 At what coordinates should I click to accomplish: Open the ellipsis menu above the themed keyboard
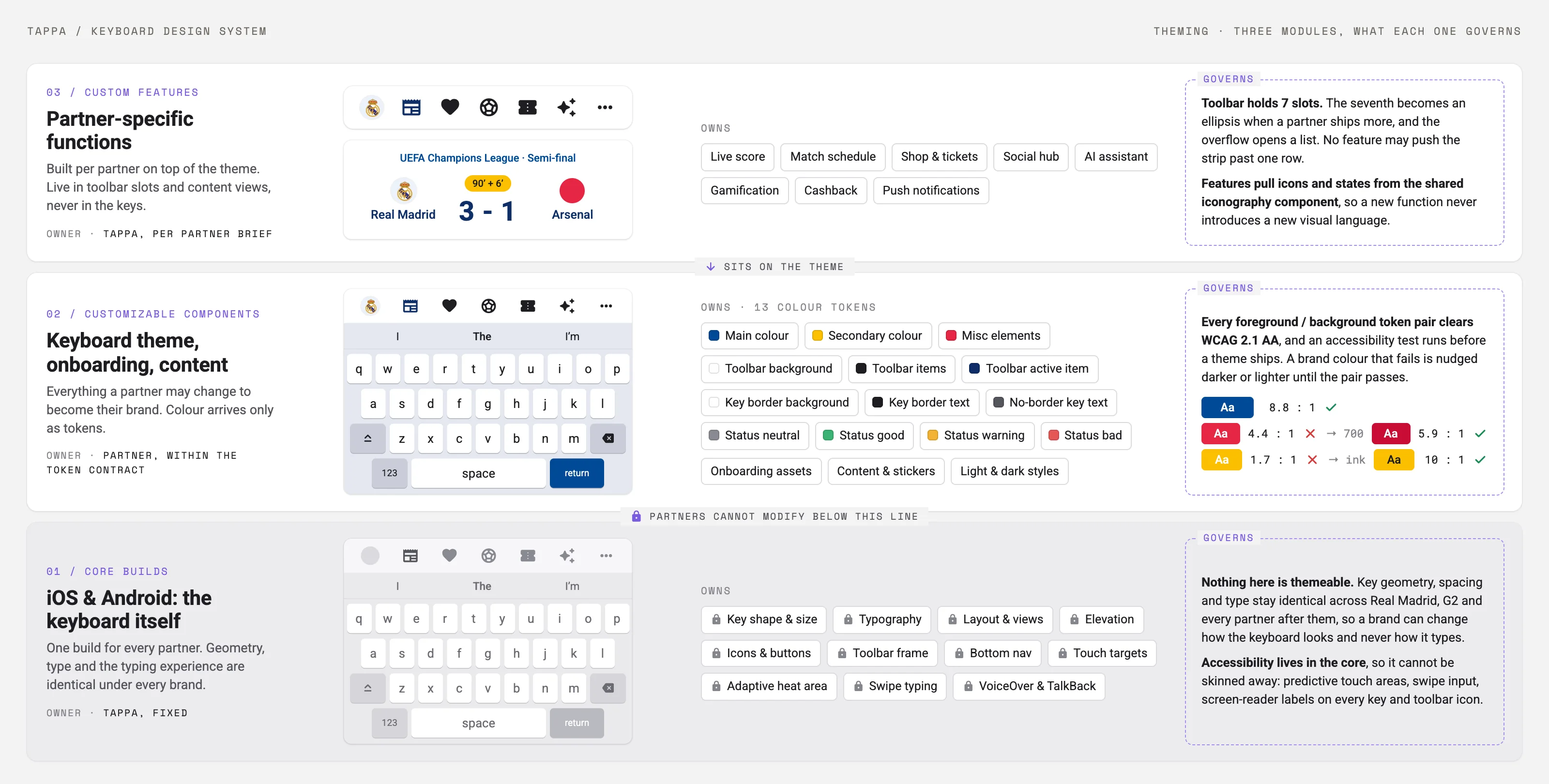point(606,306)
